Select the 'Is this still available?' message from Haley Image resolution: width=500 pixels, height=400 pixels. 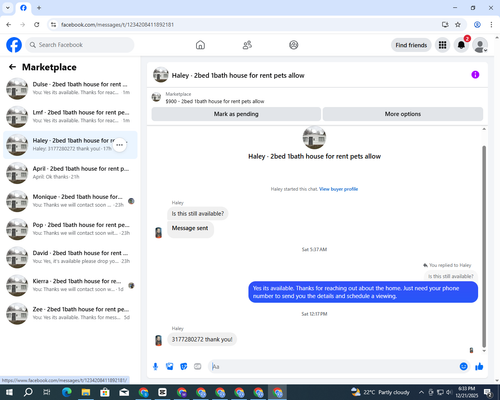click(198, 214)
